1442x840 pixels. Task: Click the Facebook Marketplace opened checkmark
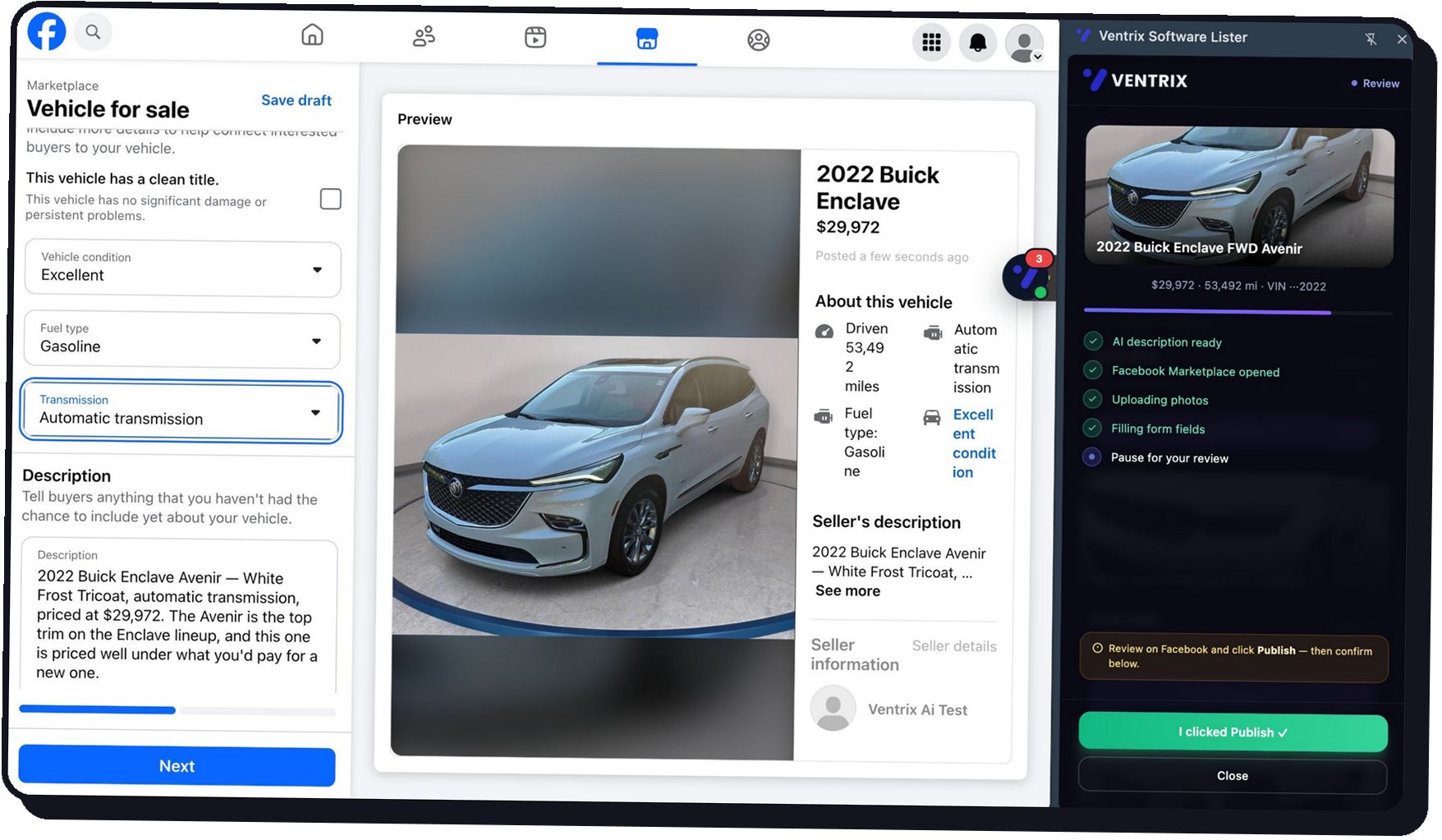click(x=1093, y=370)
